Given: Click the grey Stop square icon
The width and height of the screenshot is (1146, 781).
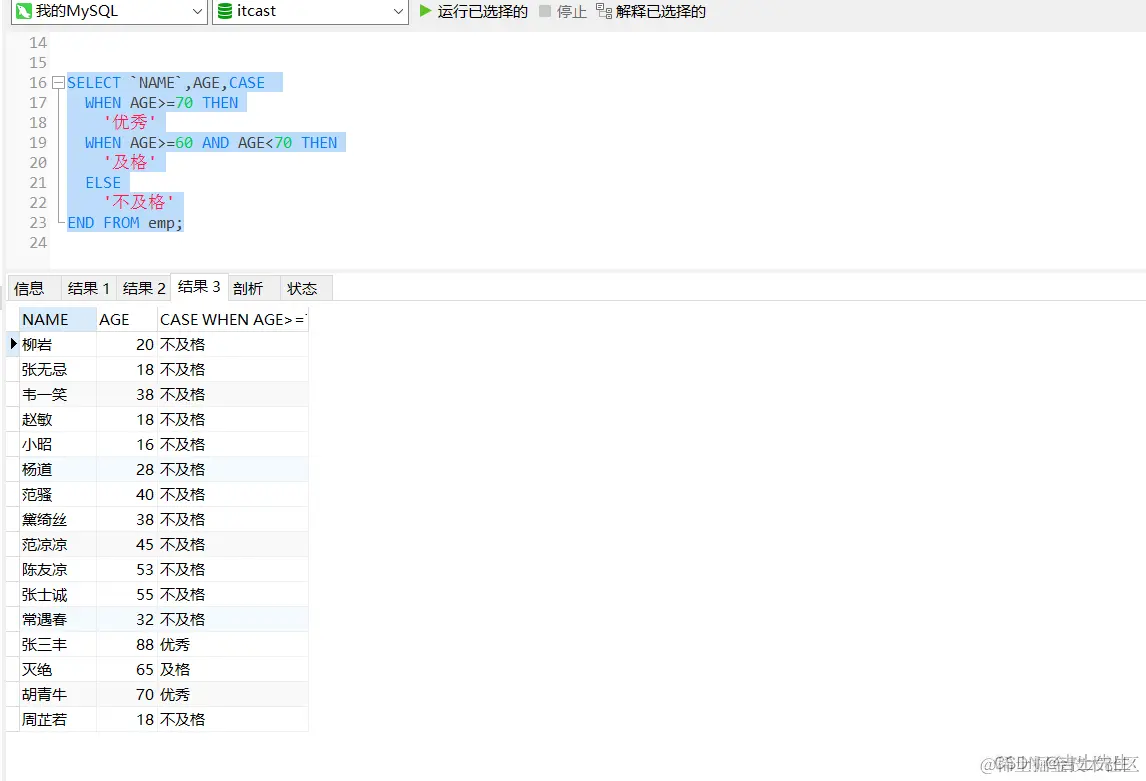Looking at the screenshot, I should [x=544, y=11].
